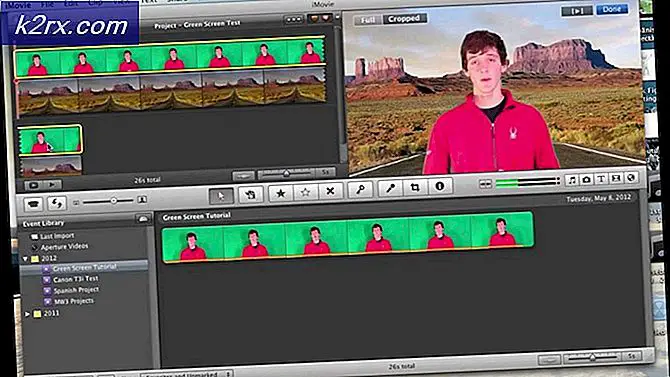Open the keyword tool (key icon)
Screen dimensions: 670x377
click(x=360, y=189)
